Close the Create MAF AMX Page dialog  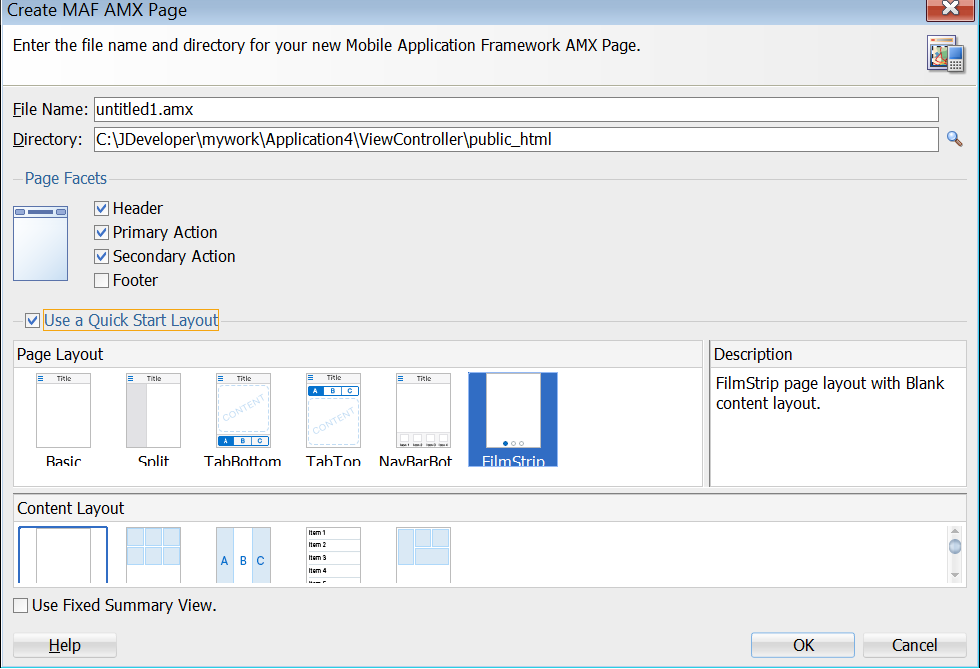tap(950, 9)
